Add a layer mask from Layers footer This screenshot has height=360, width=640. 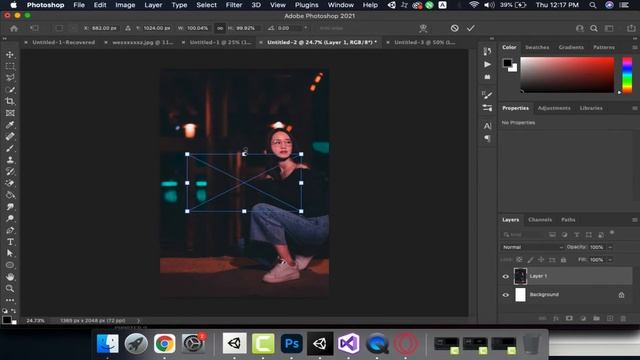pyautogui.click(x=569, y=318)
